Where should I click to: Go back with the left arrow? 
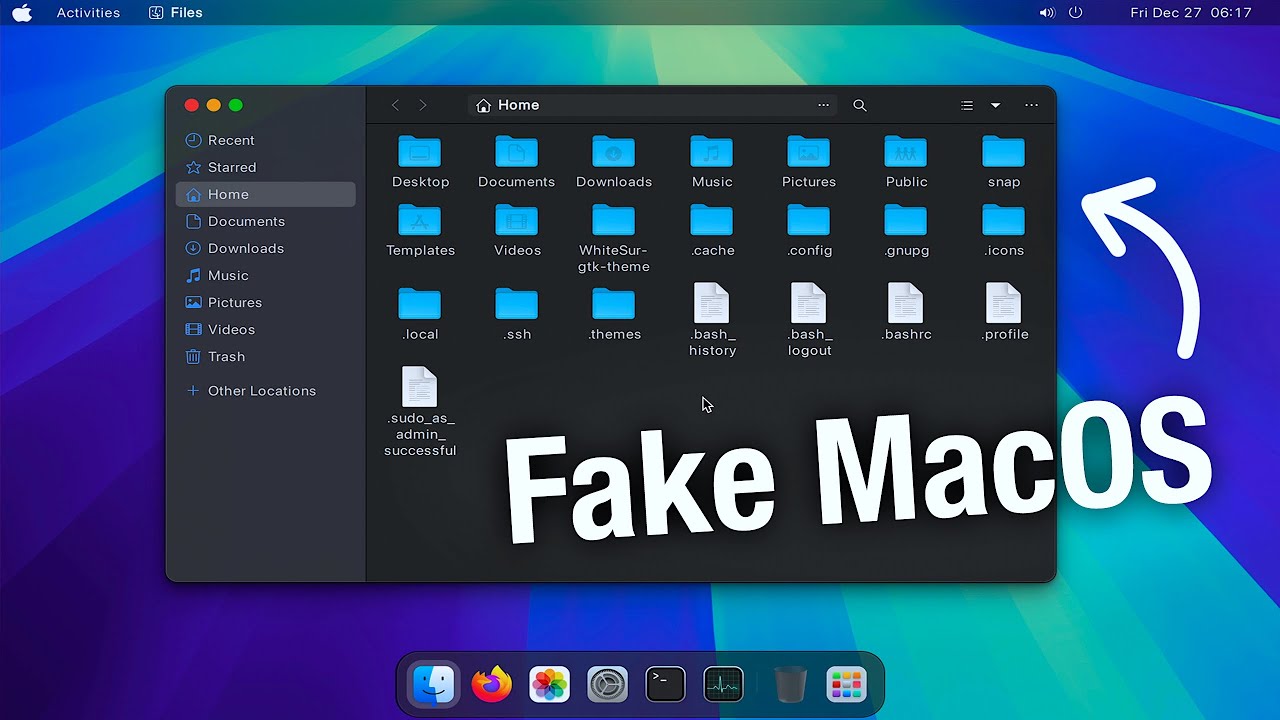pos(395,105)
